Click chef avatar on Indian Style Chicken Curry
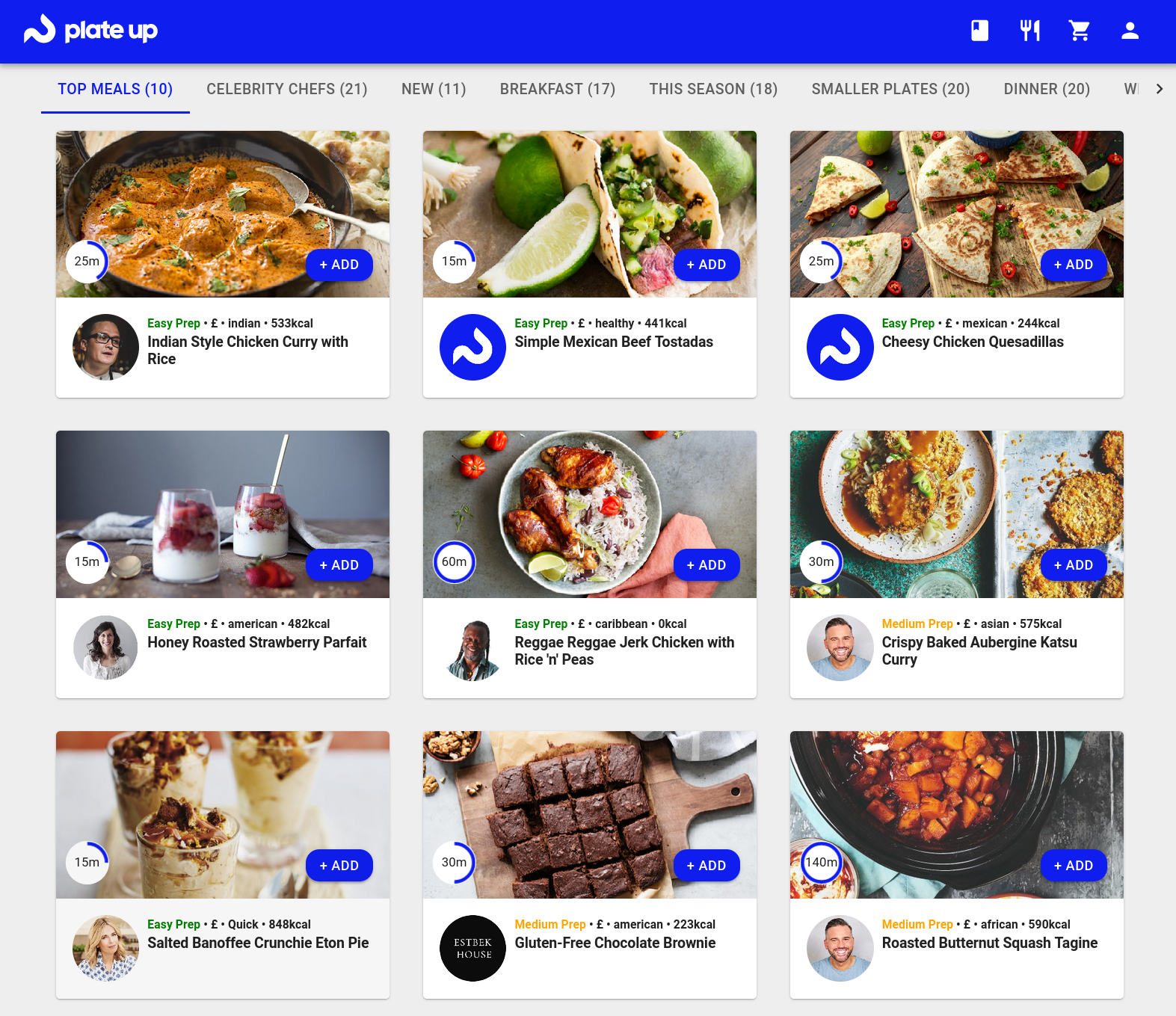The width and height of the screenshot is (1176, 1016). click(x=105, y=347)
